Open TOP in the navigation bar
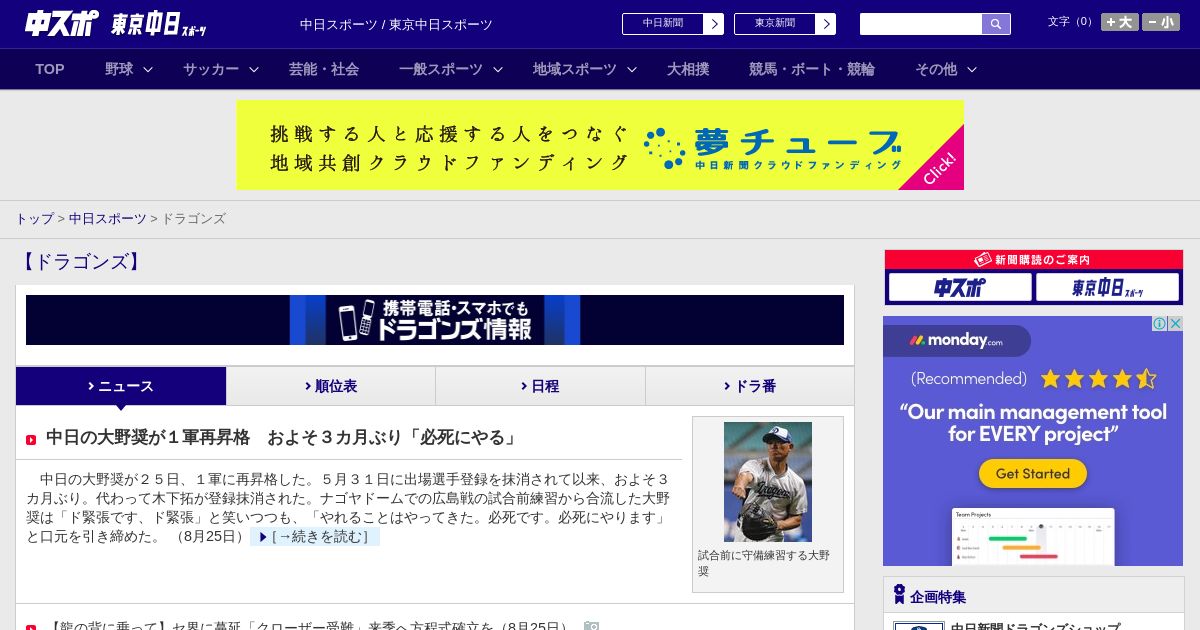This screenshot has width=1200, height=630. pyautogui.click(x=50, y=69)
